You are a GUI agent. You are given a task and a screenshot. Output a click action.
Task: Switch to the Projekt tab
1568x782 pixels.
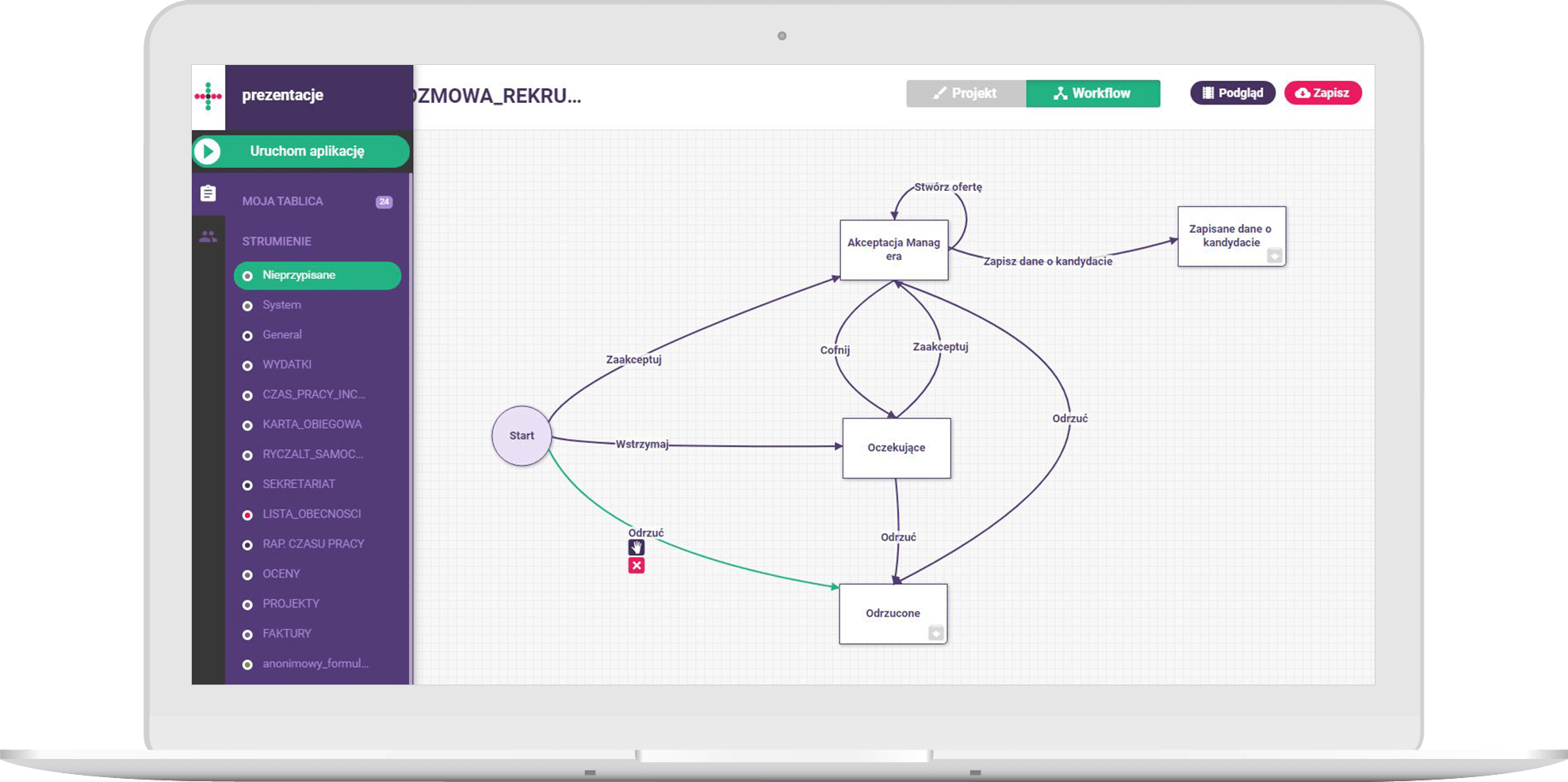pos(966,93)
